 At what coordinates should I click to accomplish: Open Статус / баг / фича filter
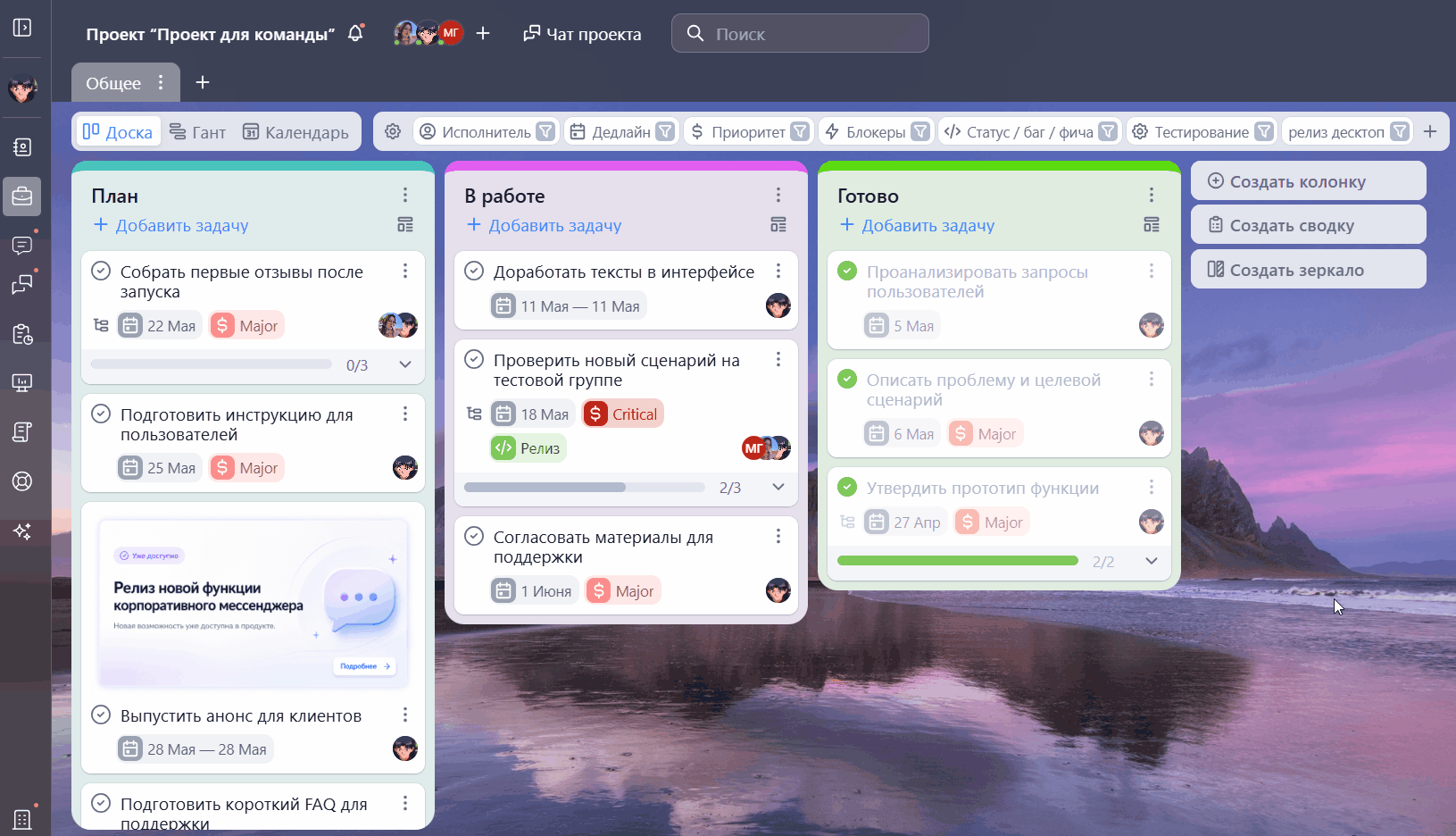pos(1108,131)
